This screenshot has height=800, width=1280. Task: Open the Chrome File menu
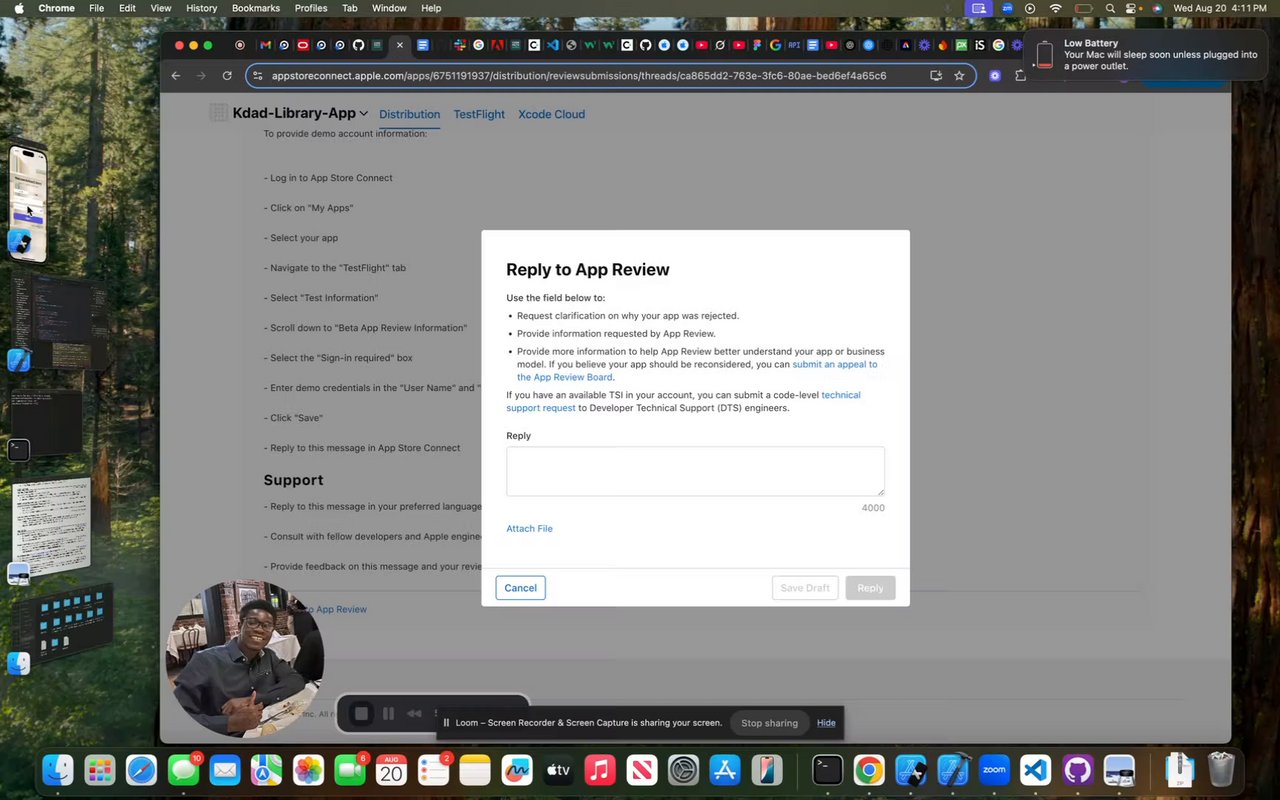96,8
